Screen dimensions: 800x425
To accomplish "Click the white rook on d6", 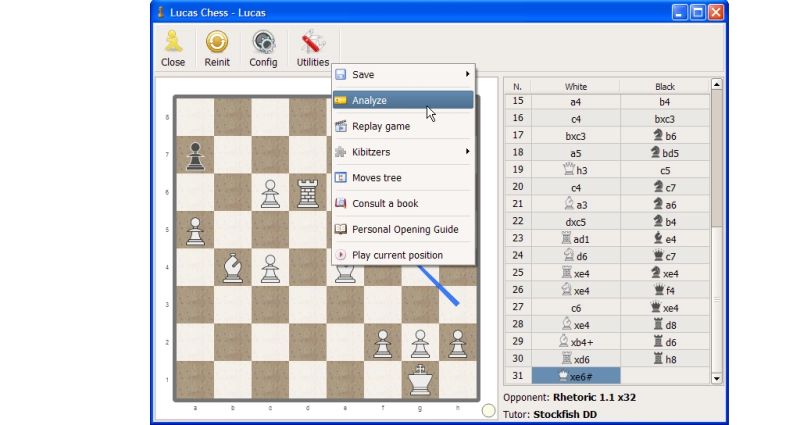I will tap(308, 193).
